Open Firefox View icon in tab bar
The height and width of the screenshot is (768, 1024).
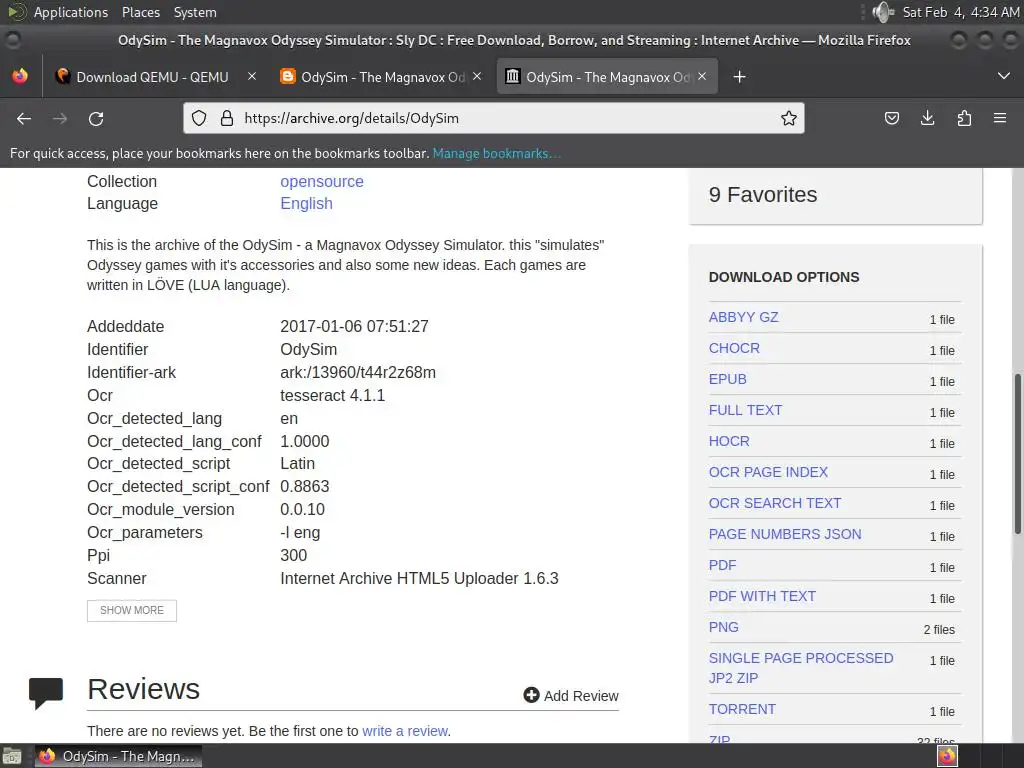[20, 76]
